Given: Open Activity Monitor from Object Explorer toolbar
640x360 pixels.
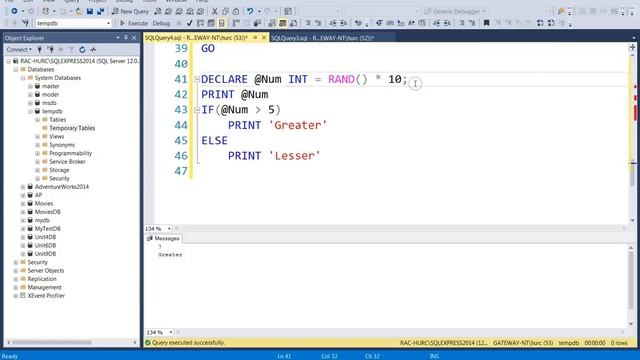Looking at the screenshot, I should click(x=93, y=49).
